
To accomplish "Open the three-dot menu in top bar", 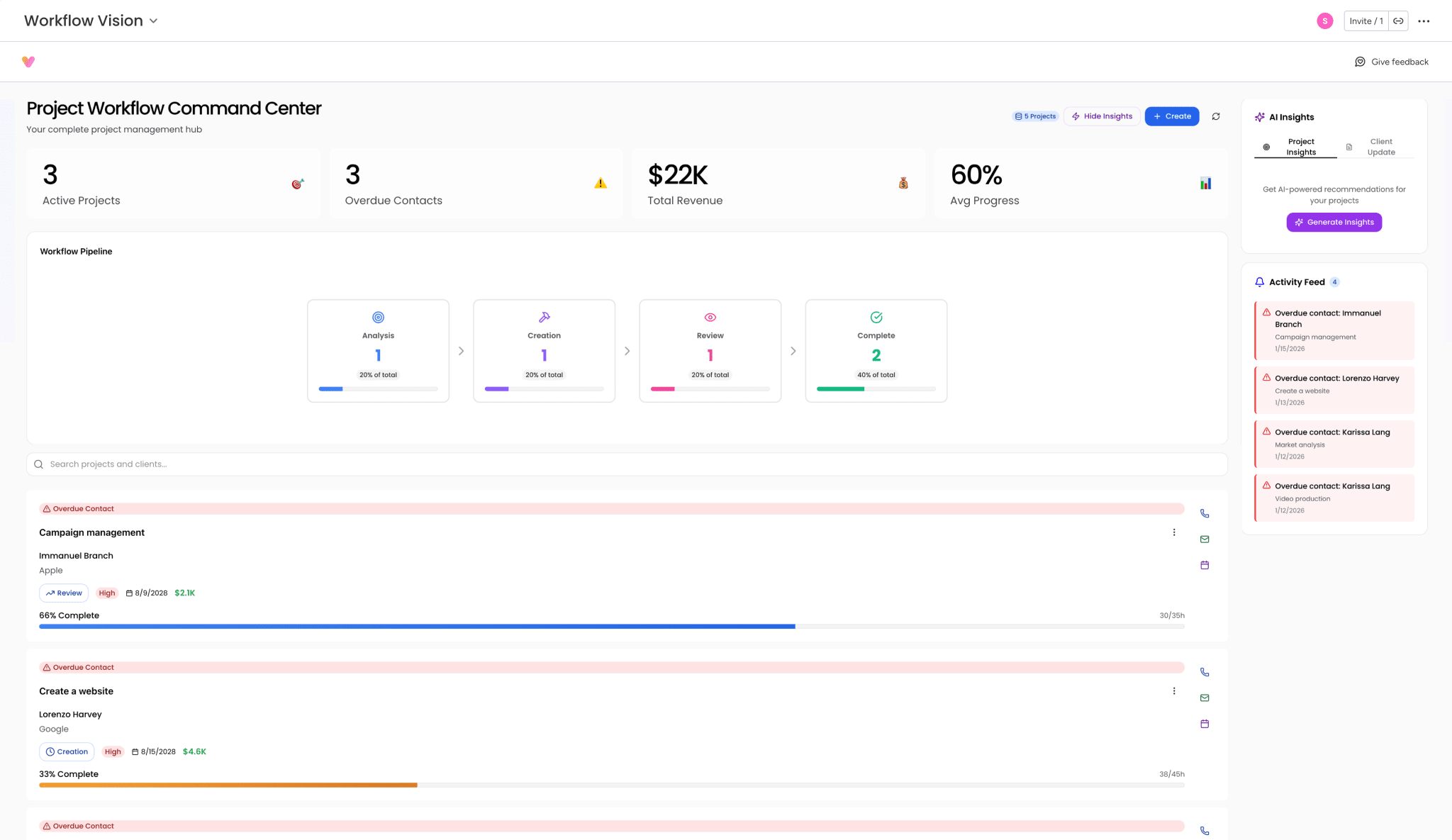I will point(1424,21).
